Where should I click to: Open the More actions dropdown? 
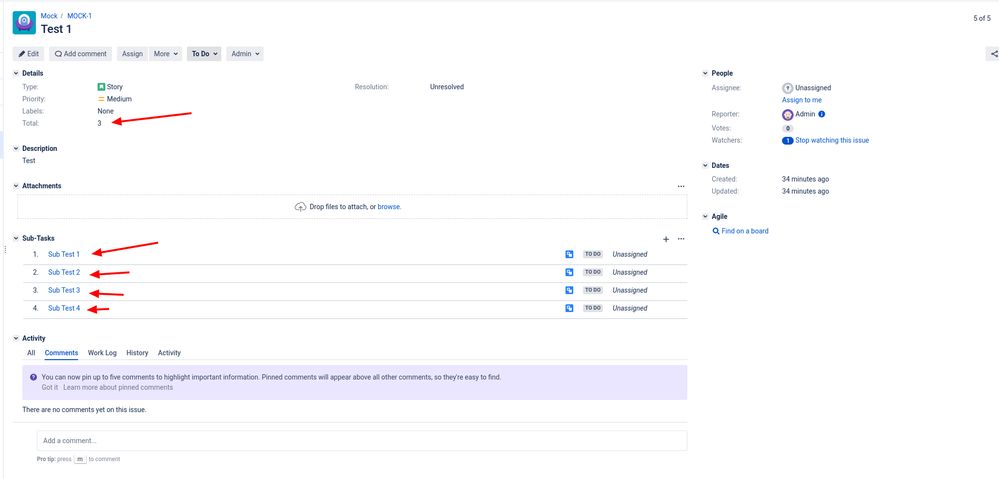click(x=166, y=54)
